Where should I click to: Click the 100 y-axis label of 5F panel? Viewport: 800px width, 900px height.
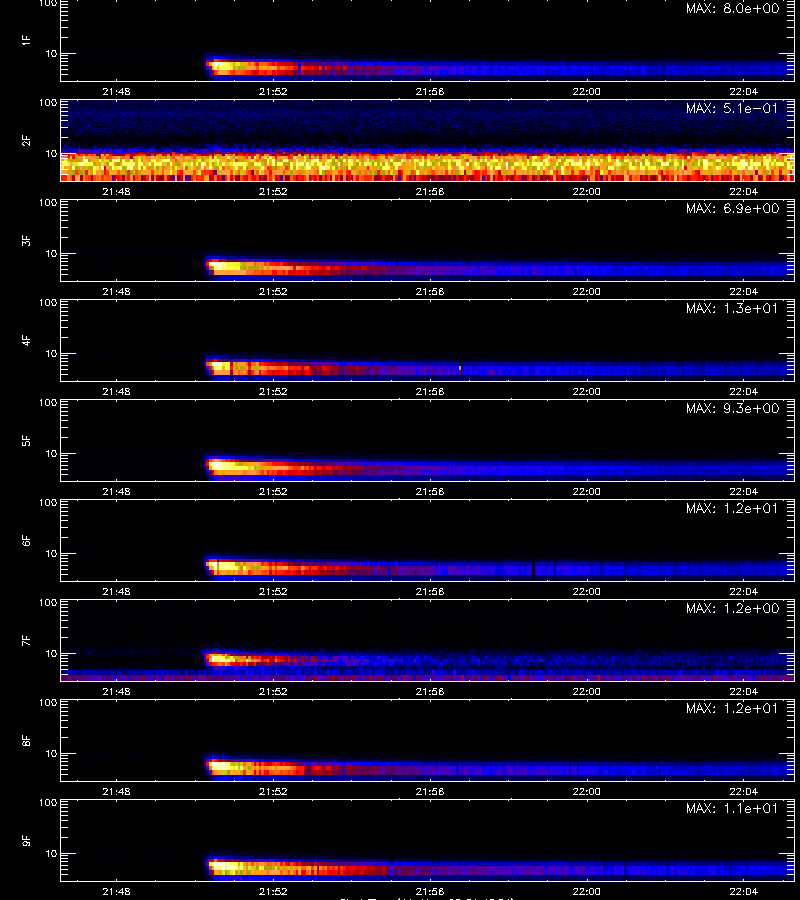click(x=48, y=403)
